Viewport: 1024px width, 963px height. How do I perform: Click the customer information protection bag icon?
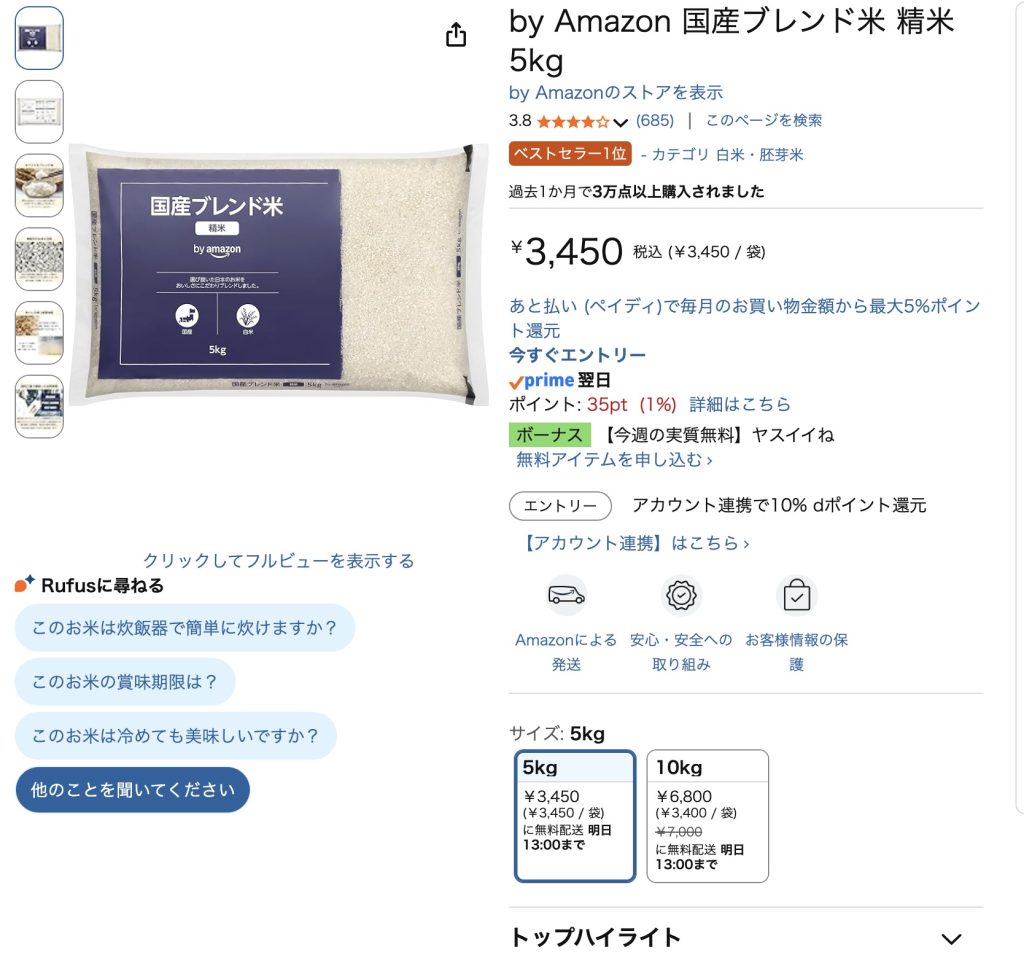click(x=797, y=595)
